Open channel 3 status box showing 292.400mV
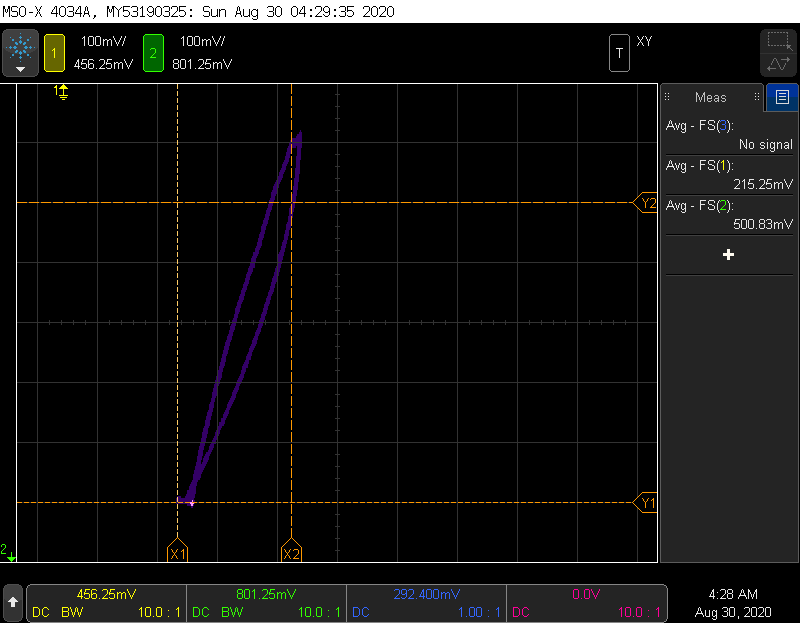 (x=425, y=602)
